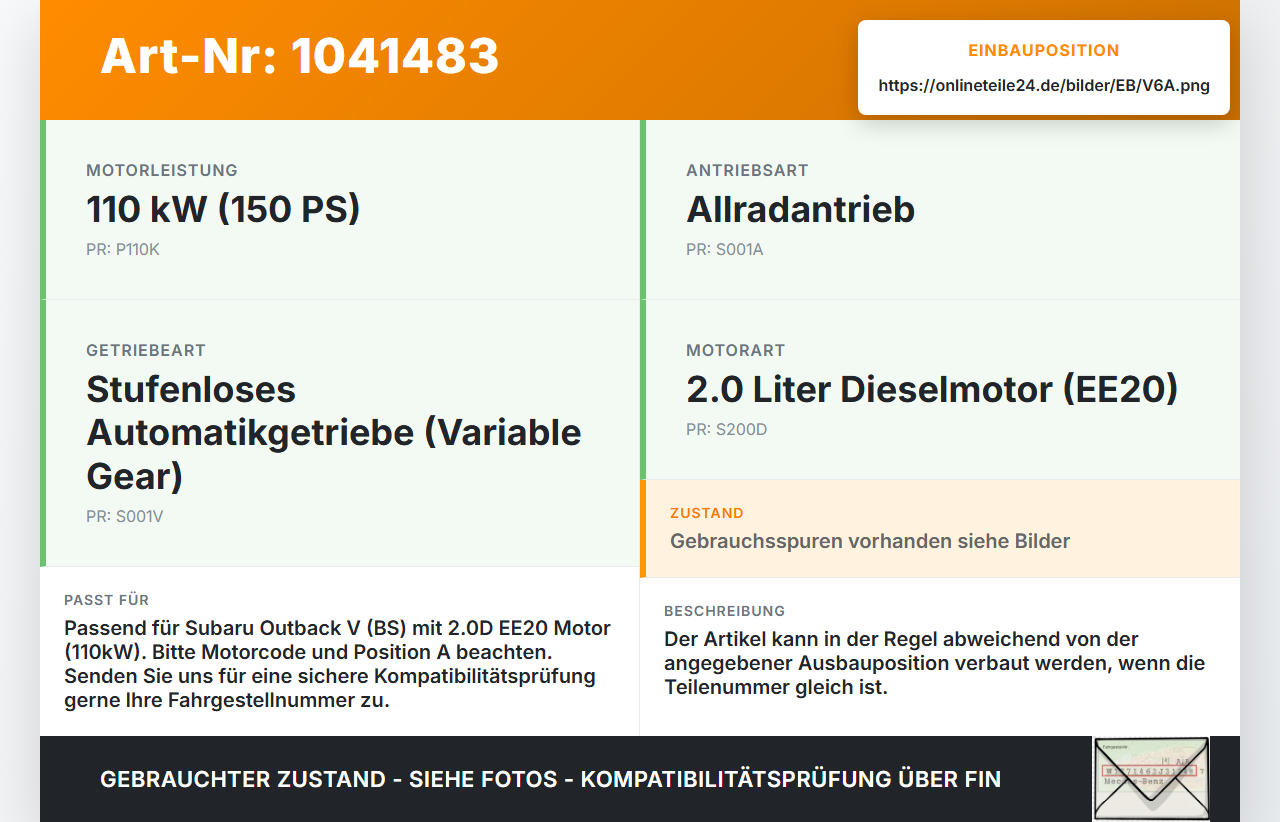The width and height of the screenshot is (1280, 822).
Task: Click the MOTORLEISTUNG label
Action: click(162, 171)
